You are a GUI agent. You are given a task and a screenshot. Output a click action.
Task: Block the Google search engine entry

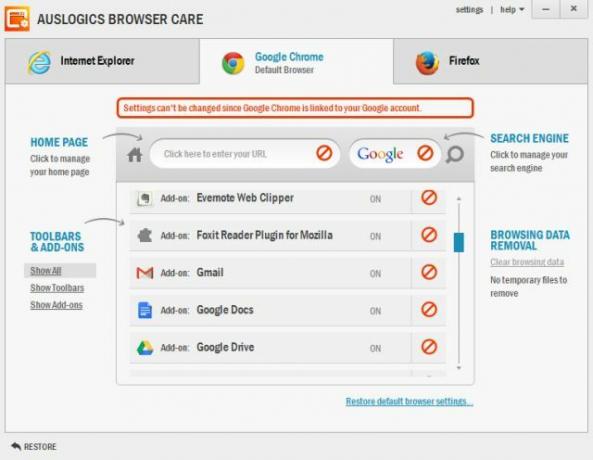coord(425,153)
